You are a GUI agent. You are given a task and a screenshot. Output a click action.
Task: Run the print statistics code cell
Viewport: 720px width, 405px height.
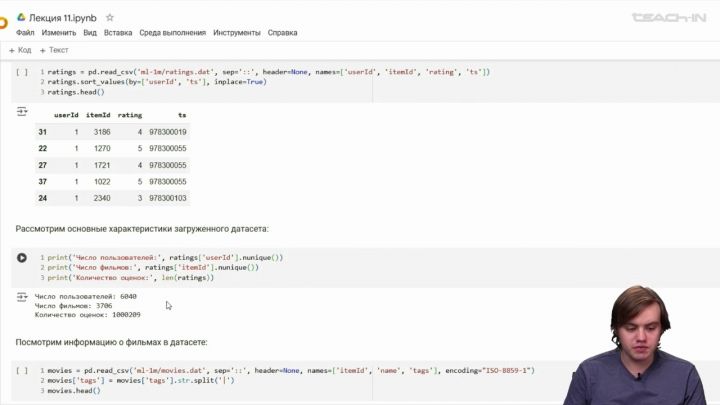(22, 258)
